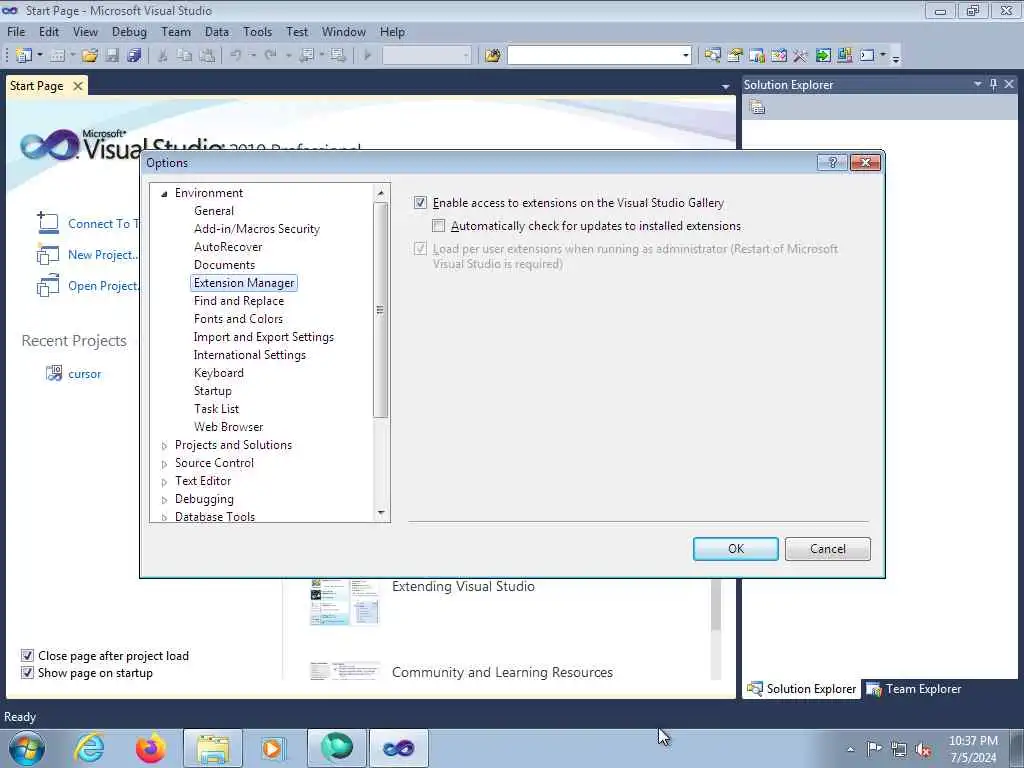Click the Find in Files toolbar icon

click(x=492, y=56)
